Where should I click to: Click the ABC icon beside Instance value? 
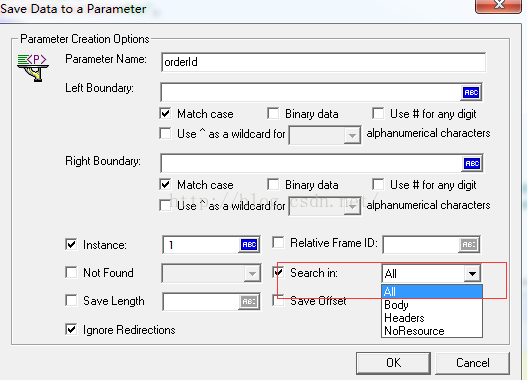pyautogui.click(x=249, y=245)
